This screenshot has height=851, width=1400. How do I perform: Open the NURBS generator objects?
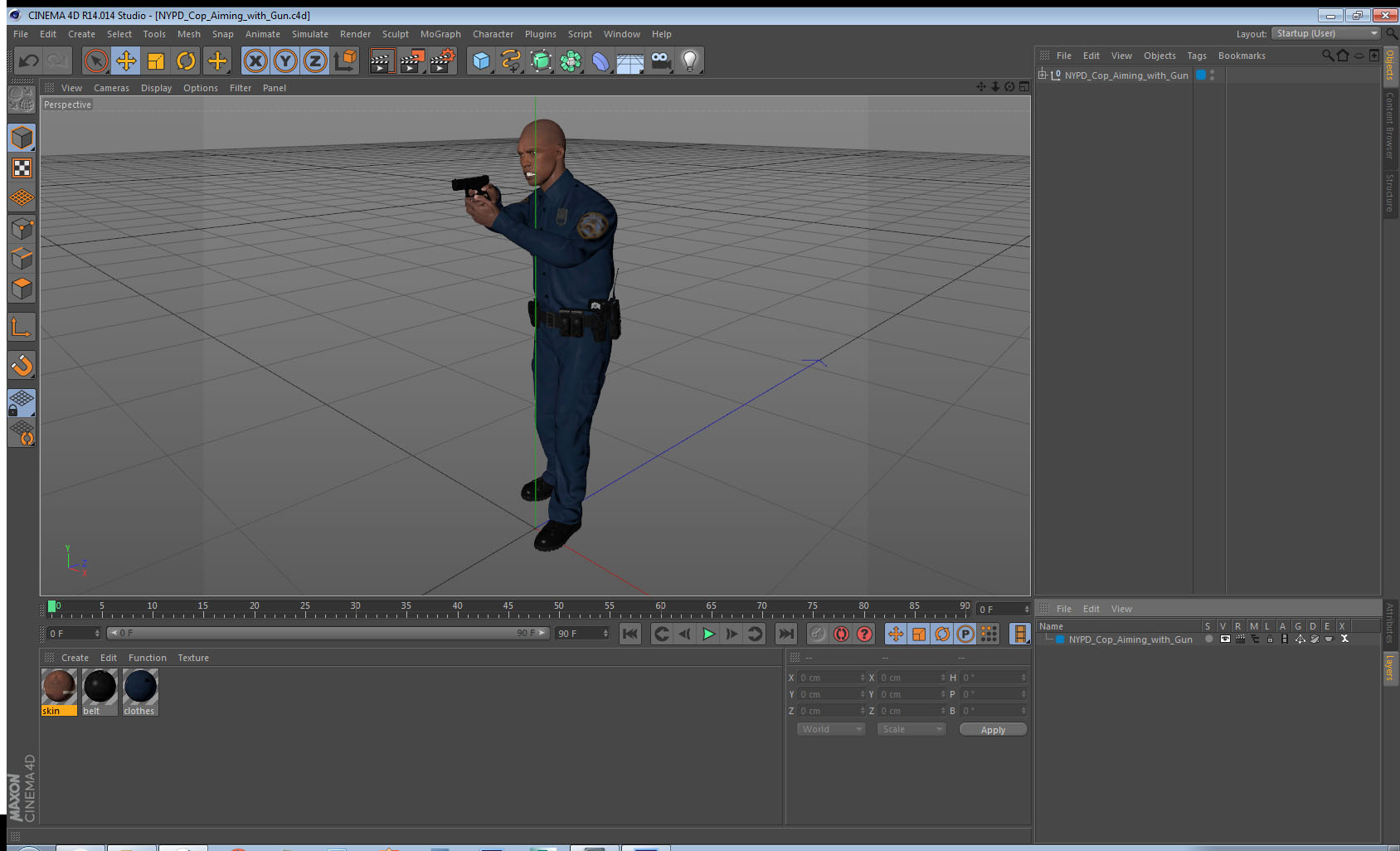[541, 61]
